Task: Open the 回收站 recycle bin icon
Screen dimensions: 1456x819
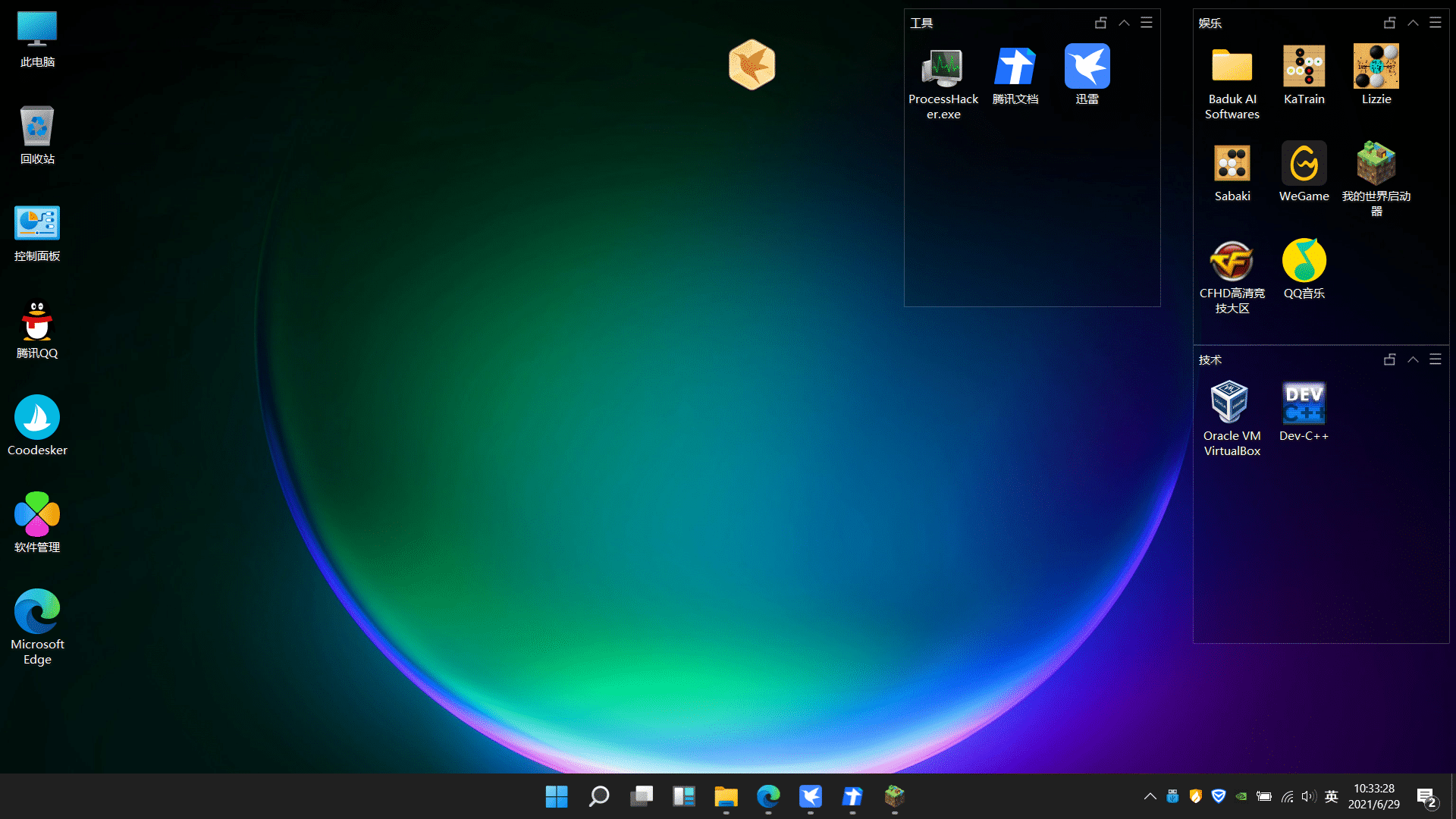Action: coord(37,136)
